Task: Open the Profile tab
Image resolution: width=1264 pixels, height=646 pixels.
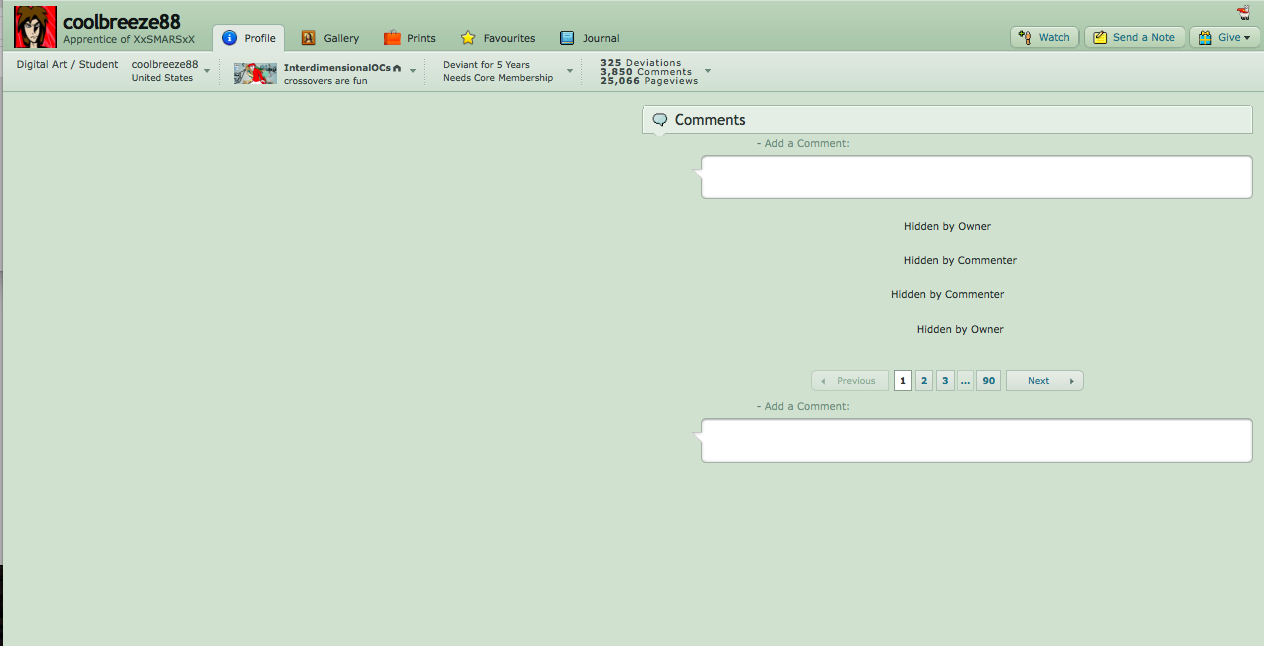Action: 249,38
